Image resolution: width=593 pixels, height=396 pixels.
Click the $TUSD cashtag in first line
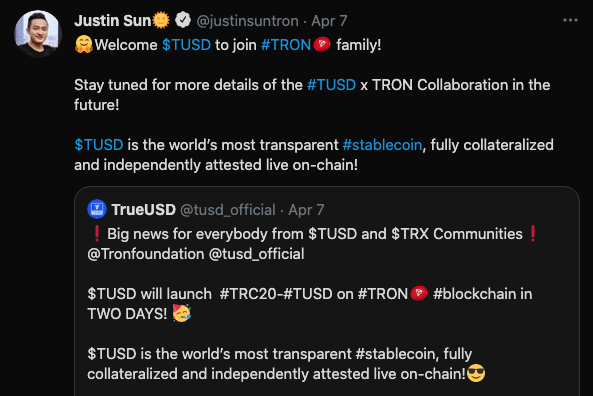tap(186, 45)
